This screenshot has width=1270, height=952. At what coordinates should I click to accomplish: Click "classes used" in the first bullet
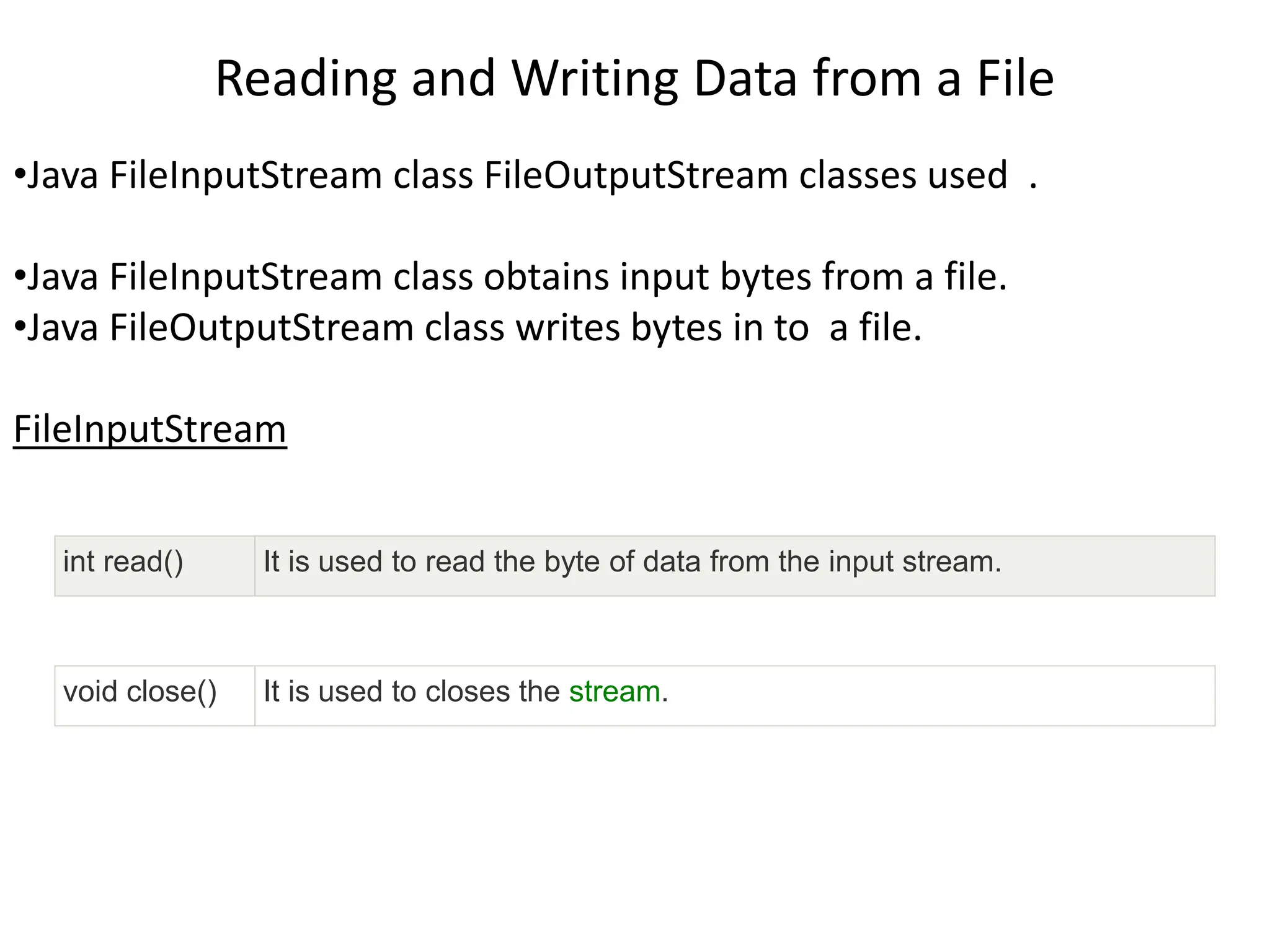click(903, 175)
